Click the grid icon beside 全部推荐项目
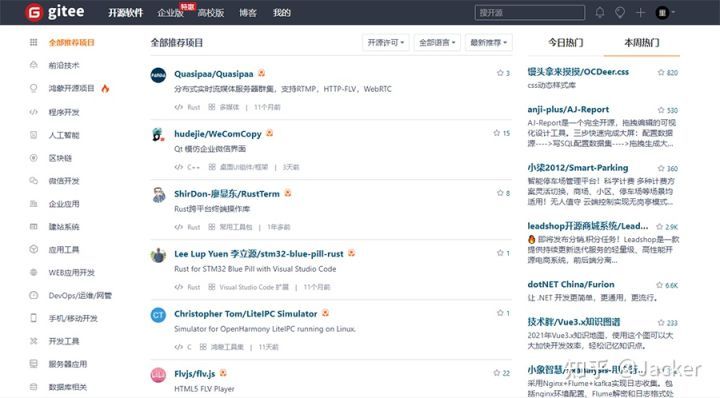 click(34, 42)
